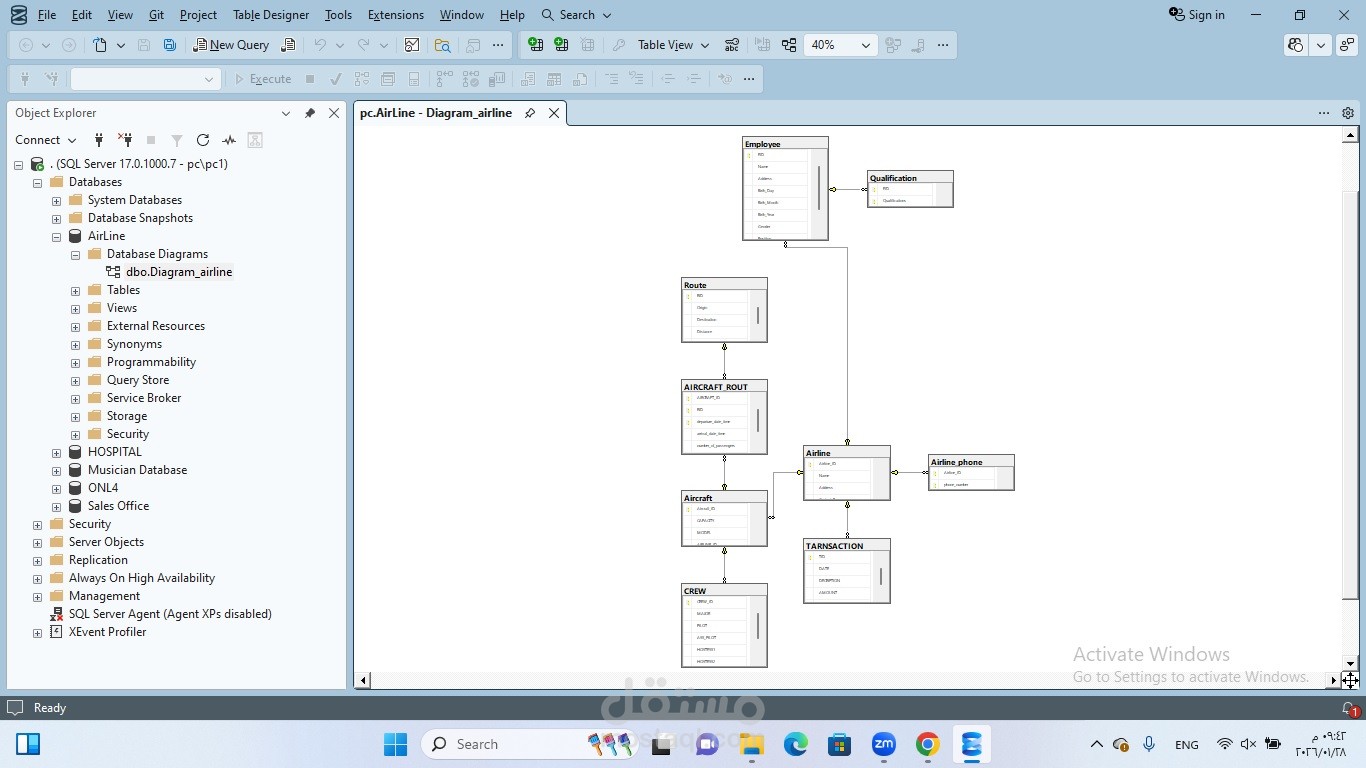Click the New Query button
Viewport: 1366px width, 768px height.
point(231,45)
